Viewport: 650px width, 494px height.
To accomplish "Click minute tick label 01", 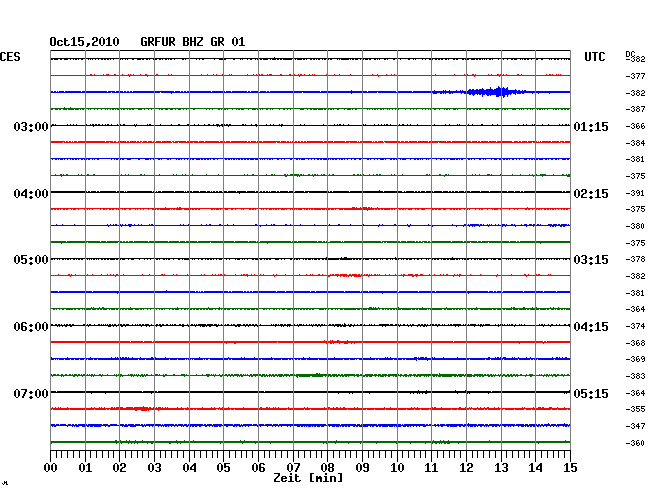I will 85,468.
